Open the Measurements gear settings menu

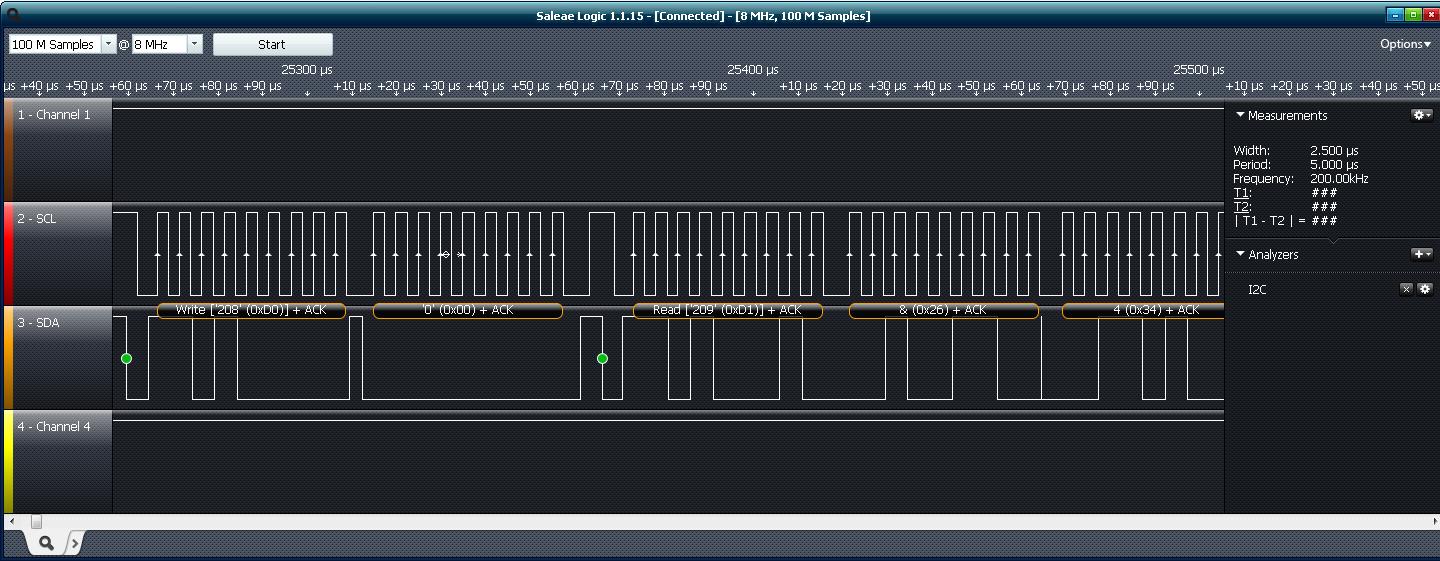click(x=1421, y=115)
